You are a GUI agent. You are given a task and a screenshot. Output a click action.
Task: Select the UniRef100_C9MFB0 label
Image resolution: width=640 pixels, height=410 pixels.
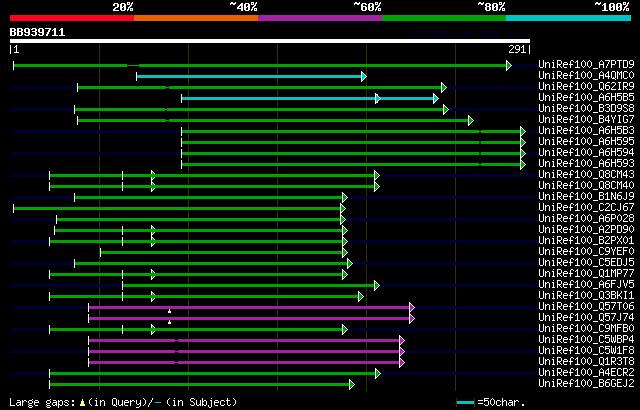click(x=586, y=329)
